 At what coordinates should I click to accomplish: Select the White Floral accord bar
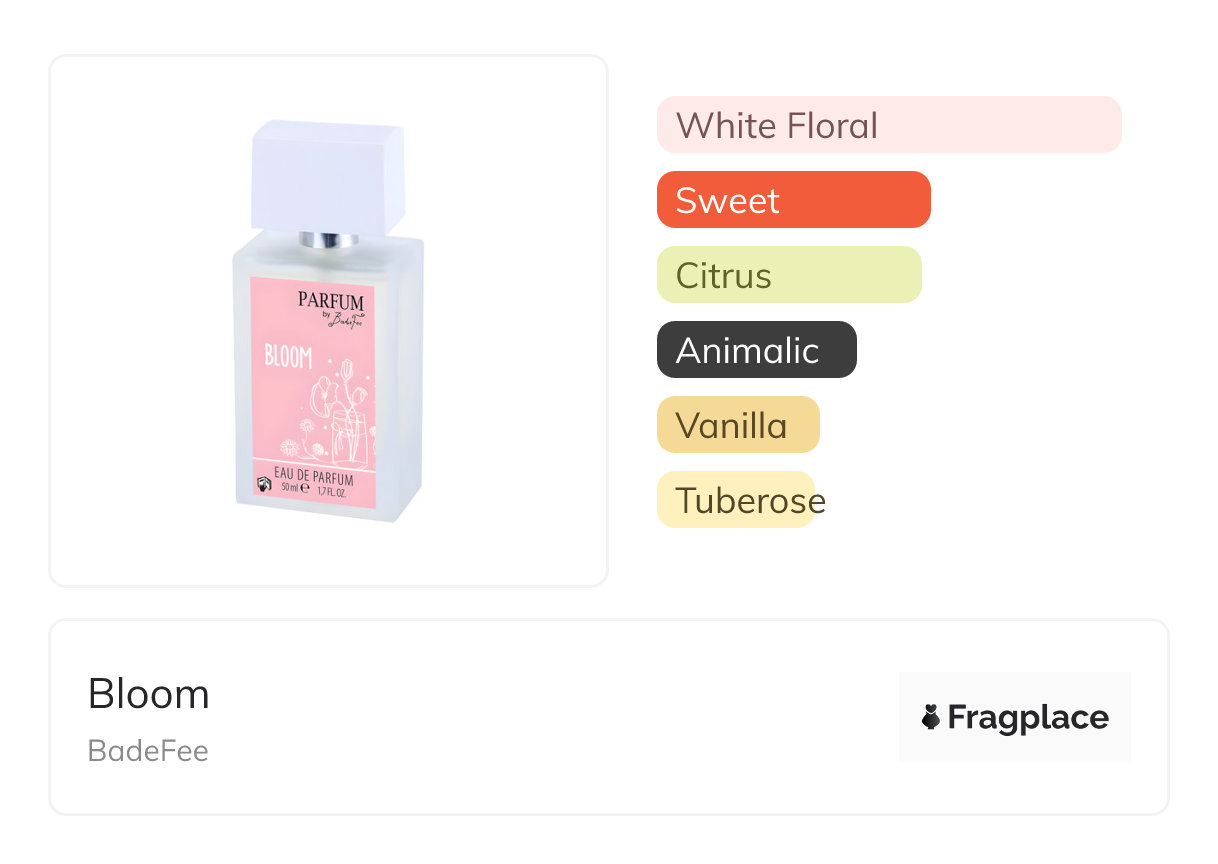(888, 125)
